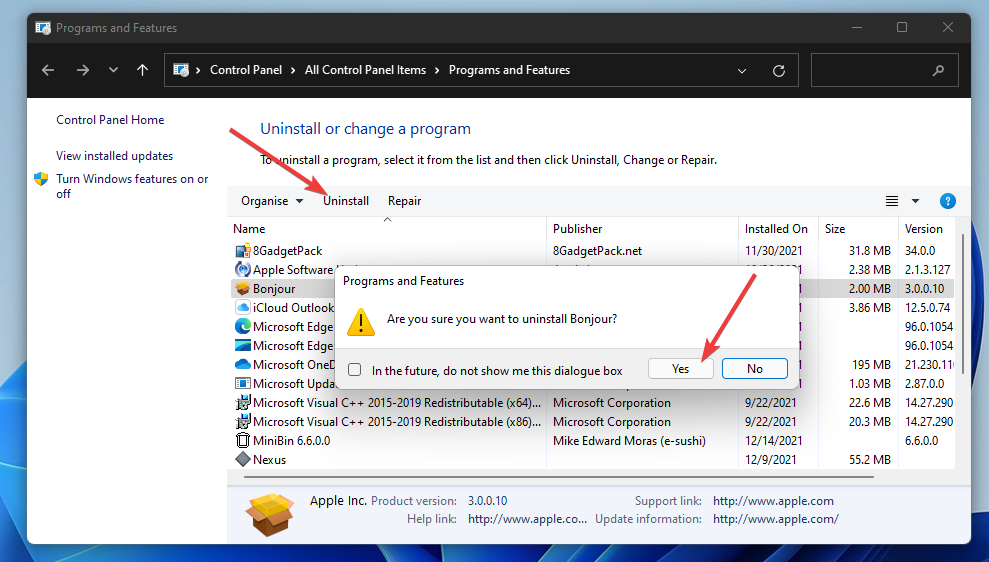Confirm uninstall with the Yes button

[x=681, y=369]
